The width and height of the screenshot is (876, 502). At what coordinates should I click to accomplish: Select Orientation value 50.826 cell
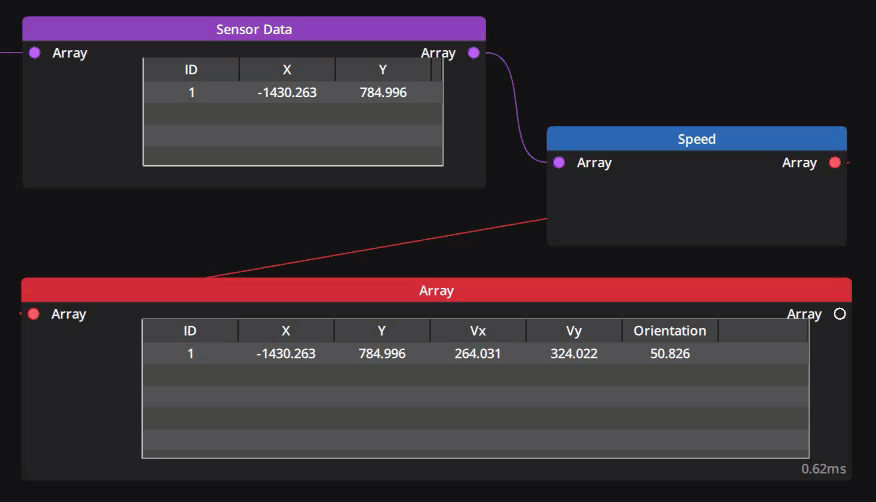pyautogui.click(x=669, y=354)
